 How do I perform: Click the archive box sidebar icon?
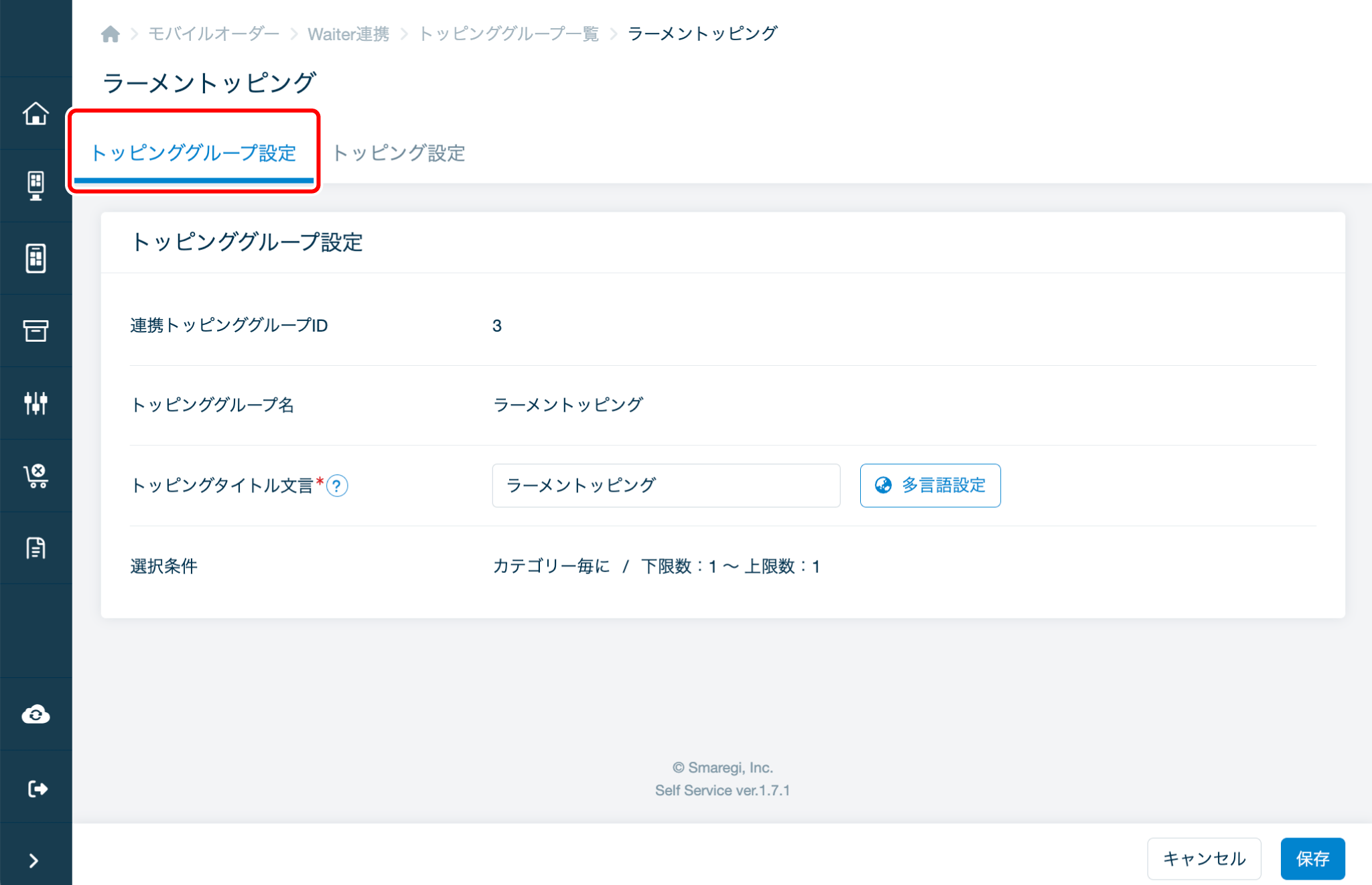pyautogui.click(x=36, y=330)
